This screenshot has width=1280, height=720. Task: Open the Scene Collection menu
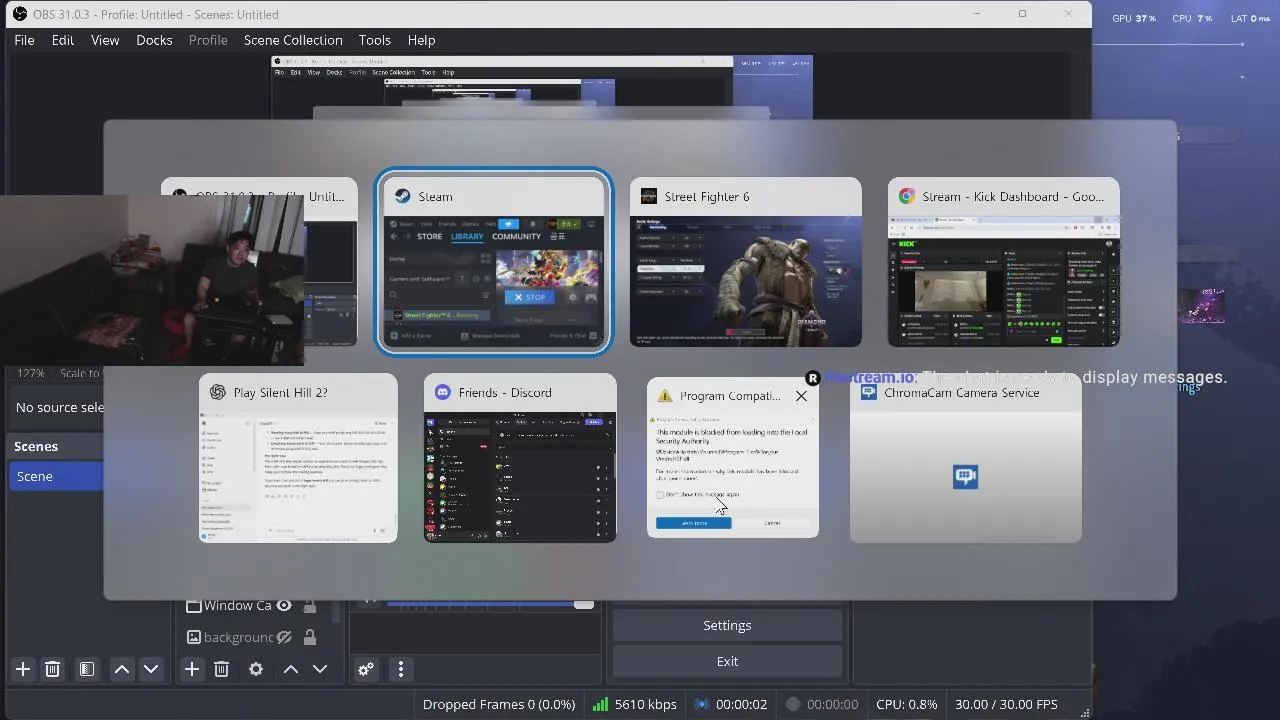coord(293,40)
